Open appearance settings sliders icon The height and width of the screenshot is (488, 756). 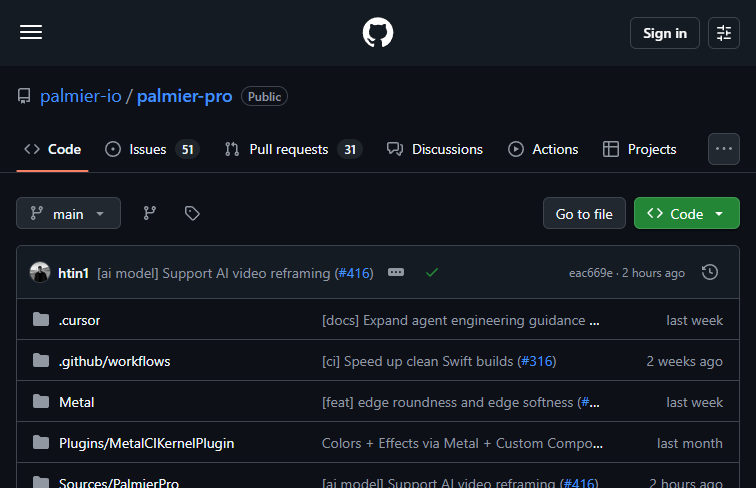(x=723, y=33)
